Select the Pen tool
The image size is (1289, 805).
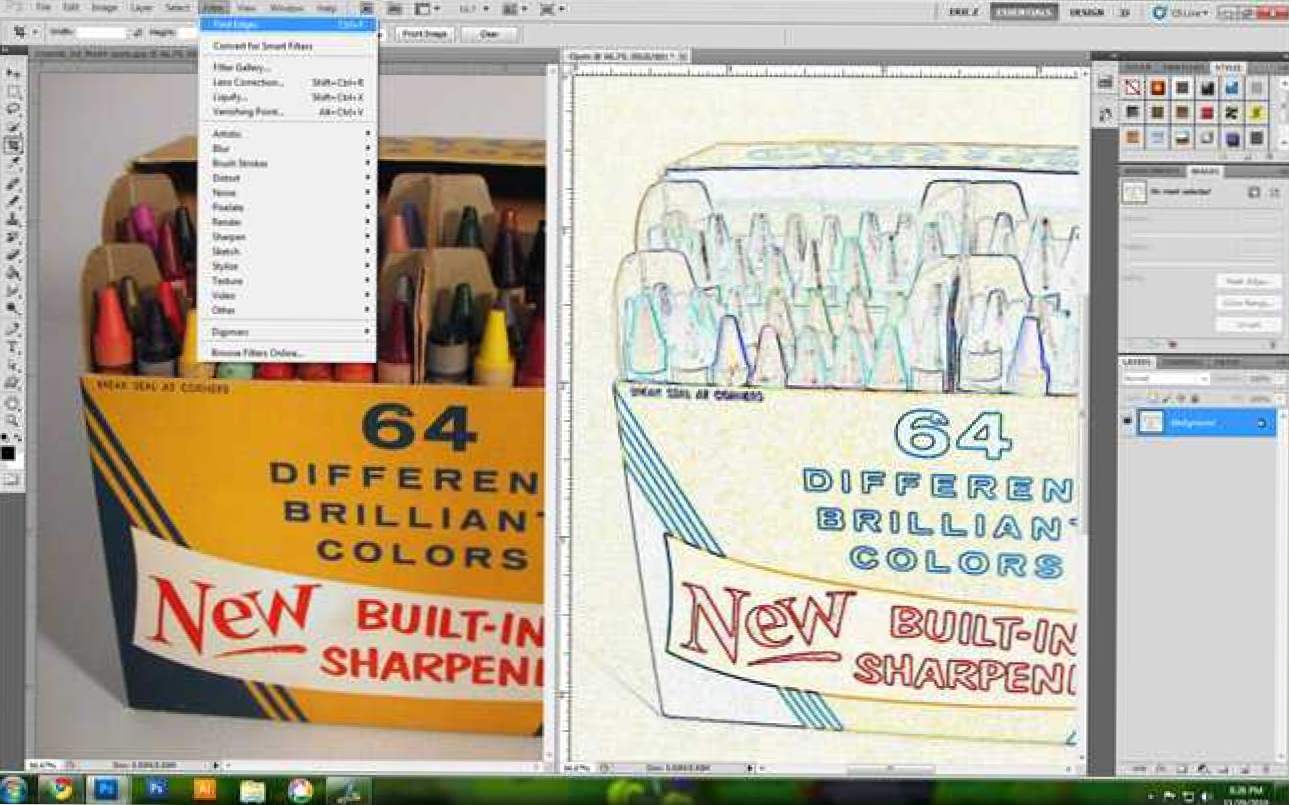(13, 327)
